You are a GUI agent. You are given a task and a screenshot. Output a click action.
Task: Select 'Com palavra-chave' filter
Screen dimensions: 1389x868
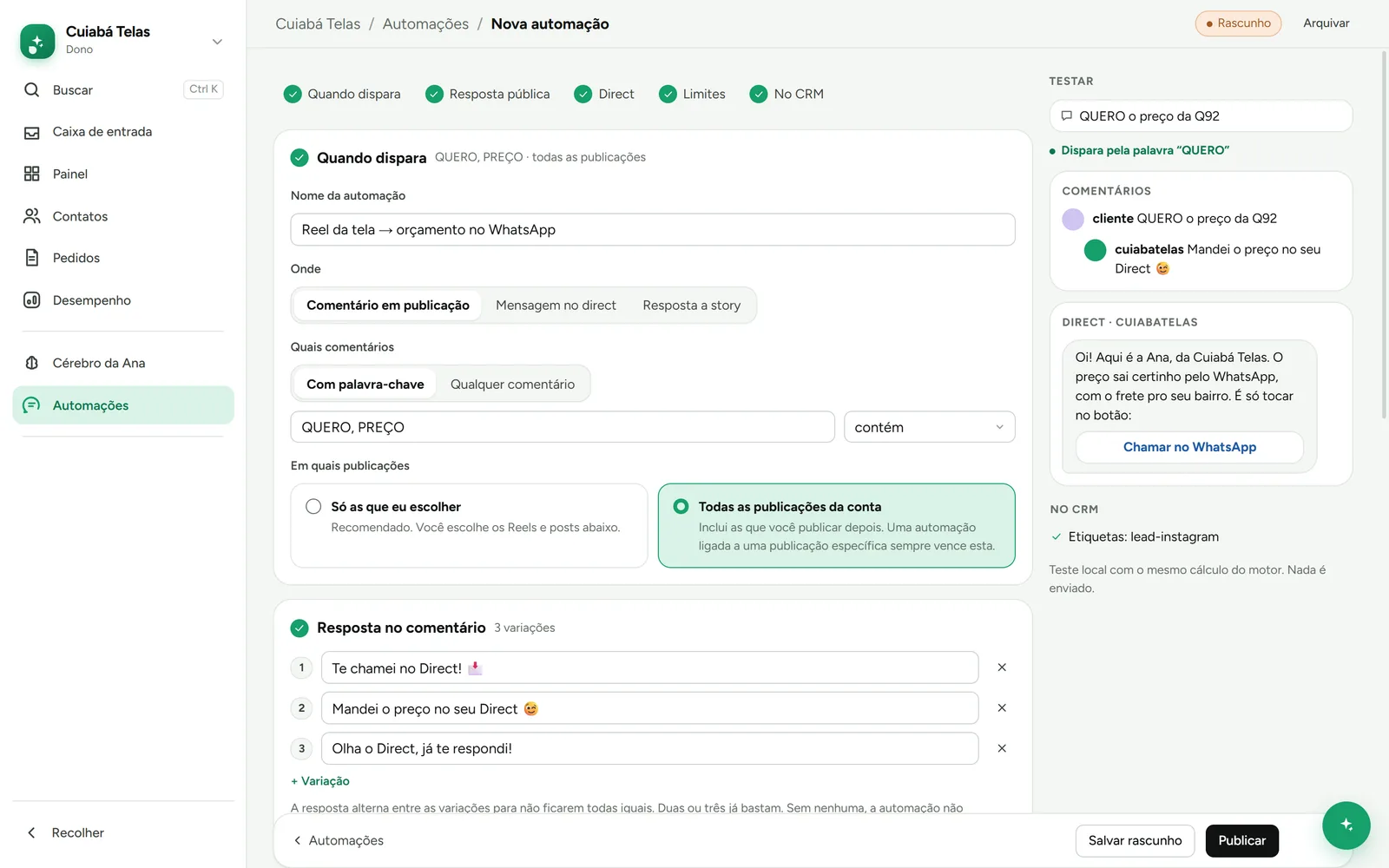coord(365,385)
